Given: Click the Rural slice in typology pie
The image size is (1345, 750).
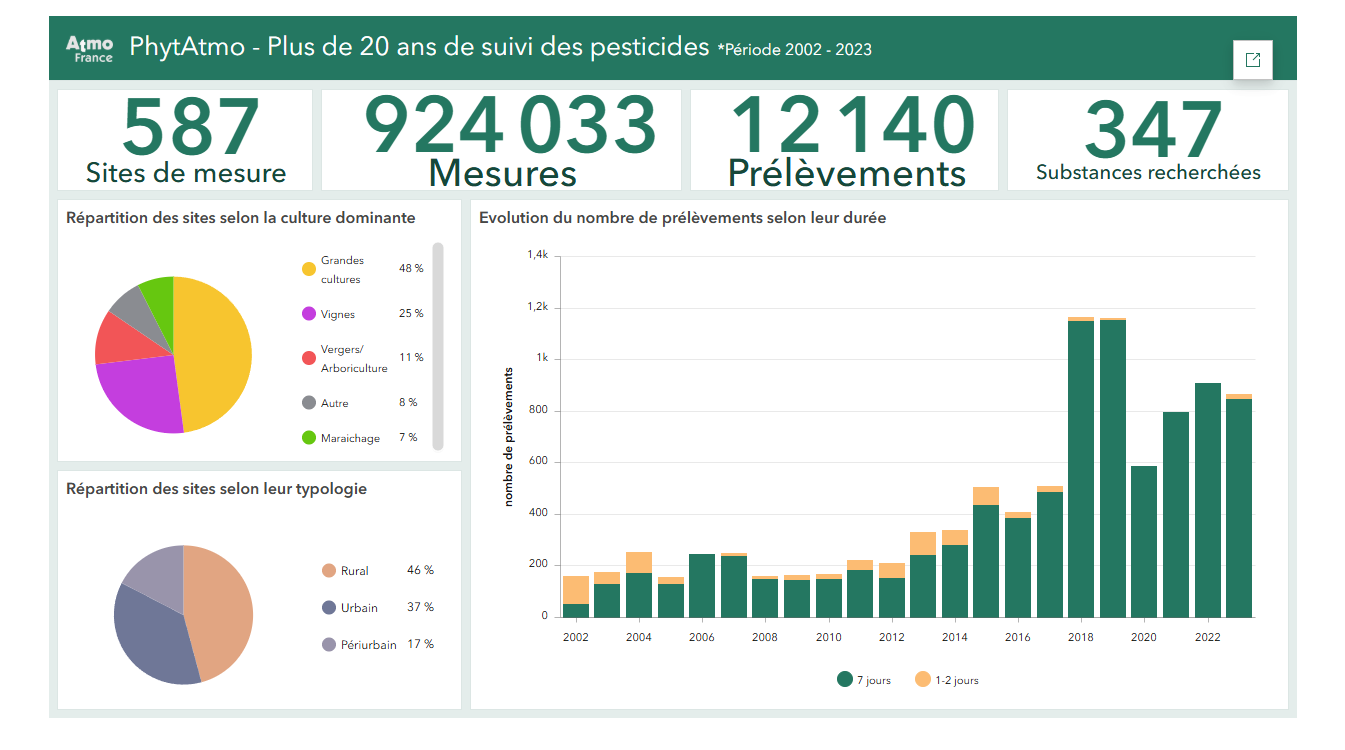Looking at the screenshot, I should 220,610.
